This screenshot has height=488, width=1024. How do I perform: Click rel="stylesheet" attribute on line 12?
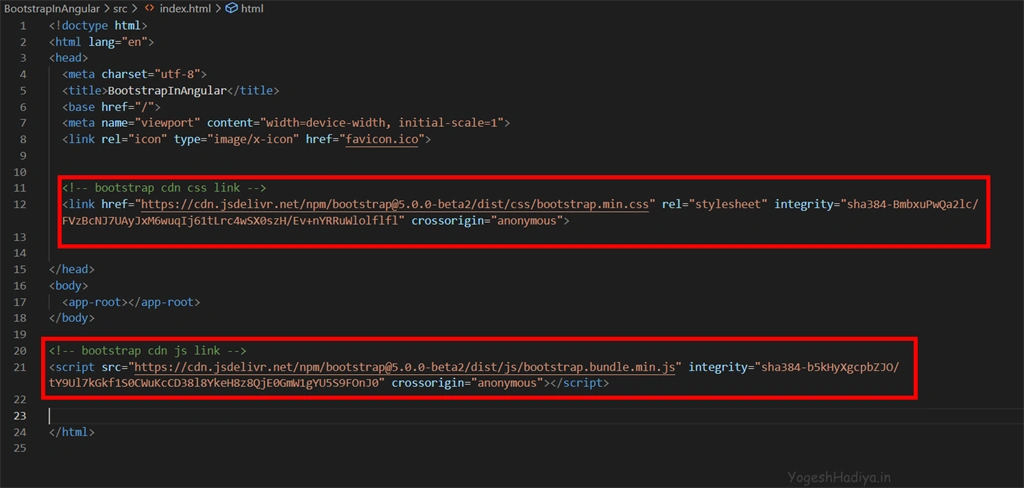pos(715,204)
